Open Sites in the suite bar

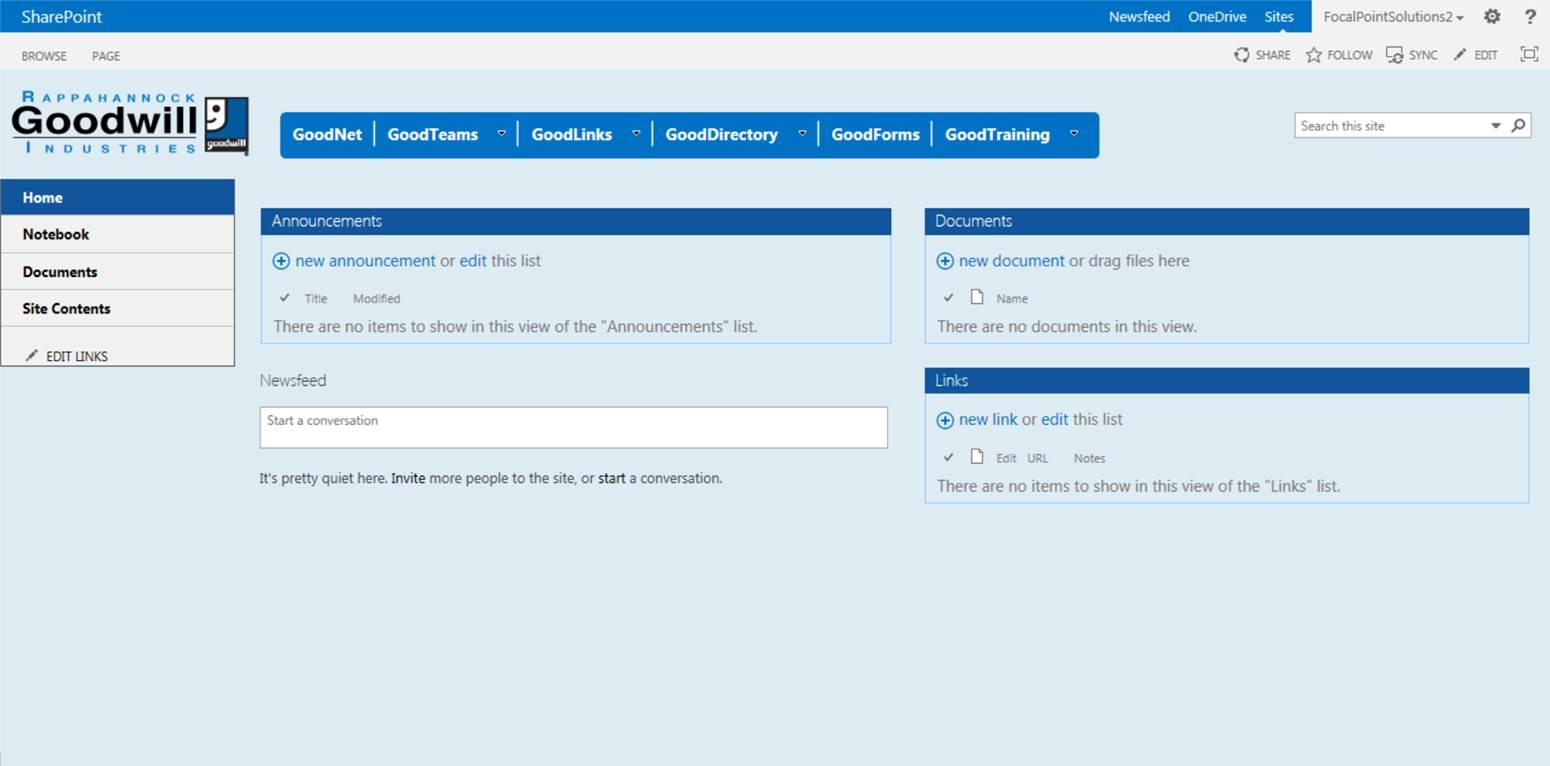1279,17
